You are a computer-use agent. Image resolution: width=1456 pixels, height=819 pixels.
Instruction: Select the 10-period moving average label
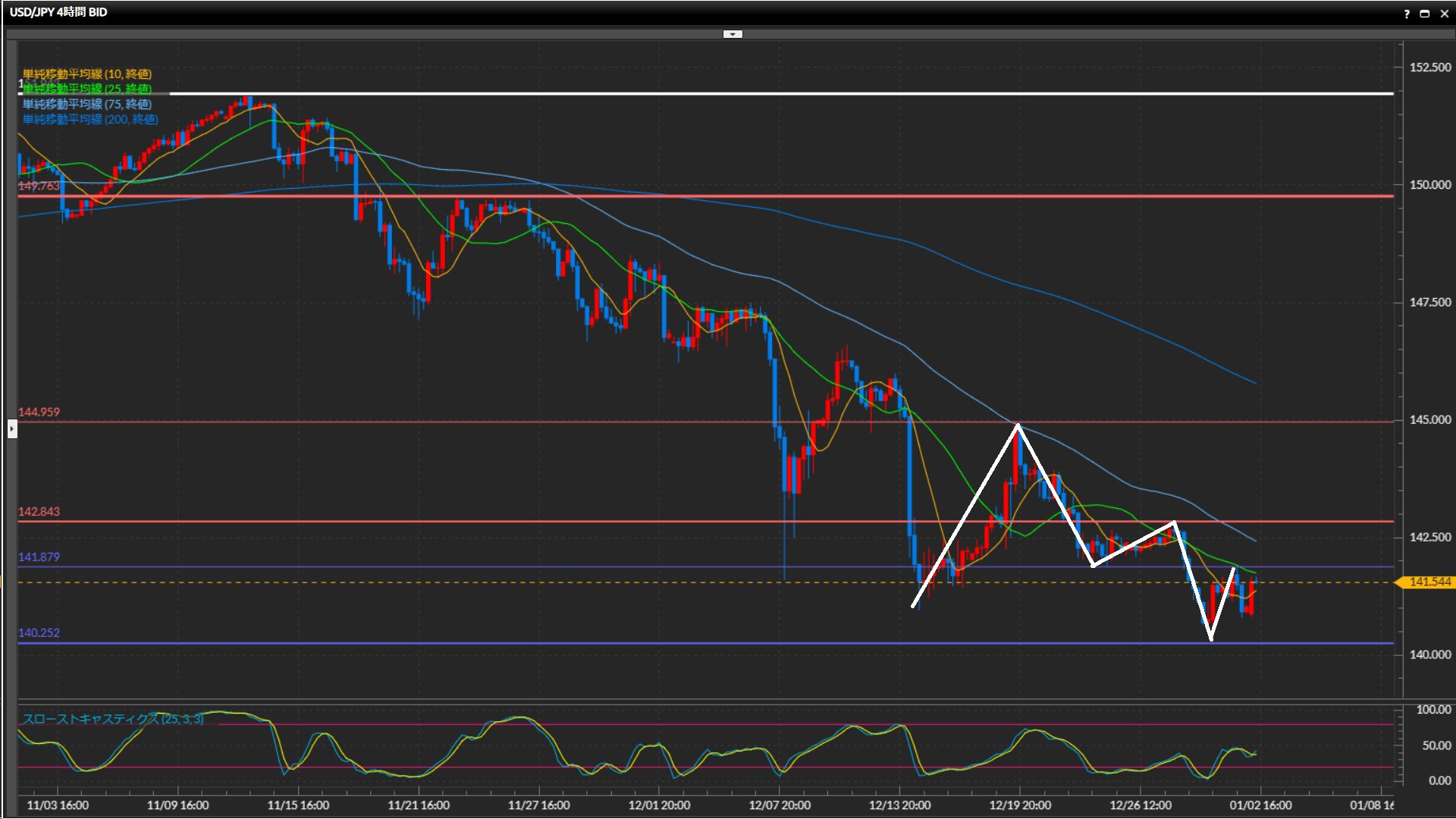click(x=87, y=74)
